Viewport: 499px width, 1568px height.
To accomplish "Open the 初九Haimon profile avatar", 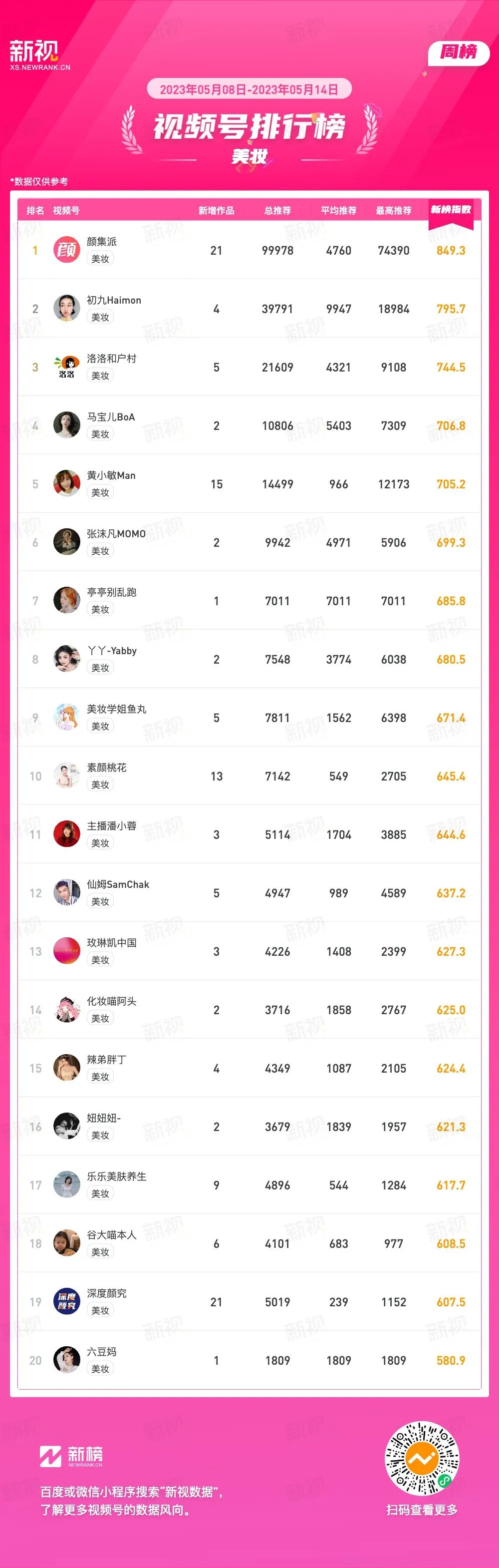I will (x=67, y=308).
